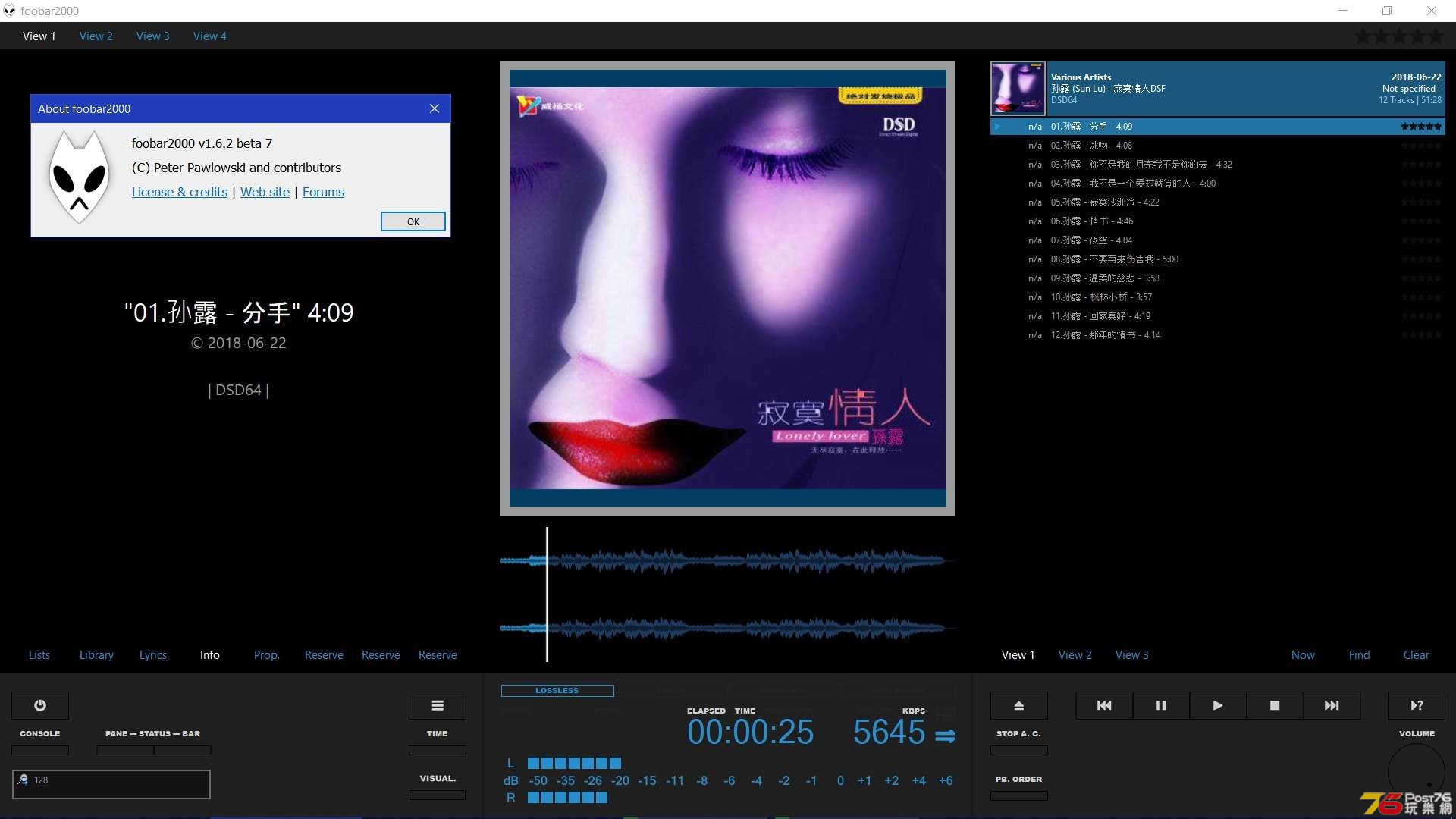Click the foobar2000 alien logo in About dialog
The height and width of the screenshot is (819, 1456).
pos(79,177)
